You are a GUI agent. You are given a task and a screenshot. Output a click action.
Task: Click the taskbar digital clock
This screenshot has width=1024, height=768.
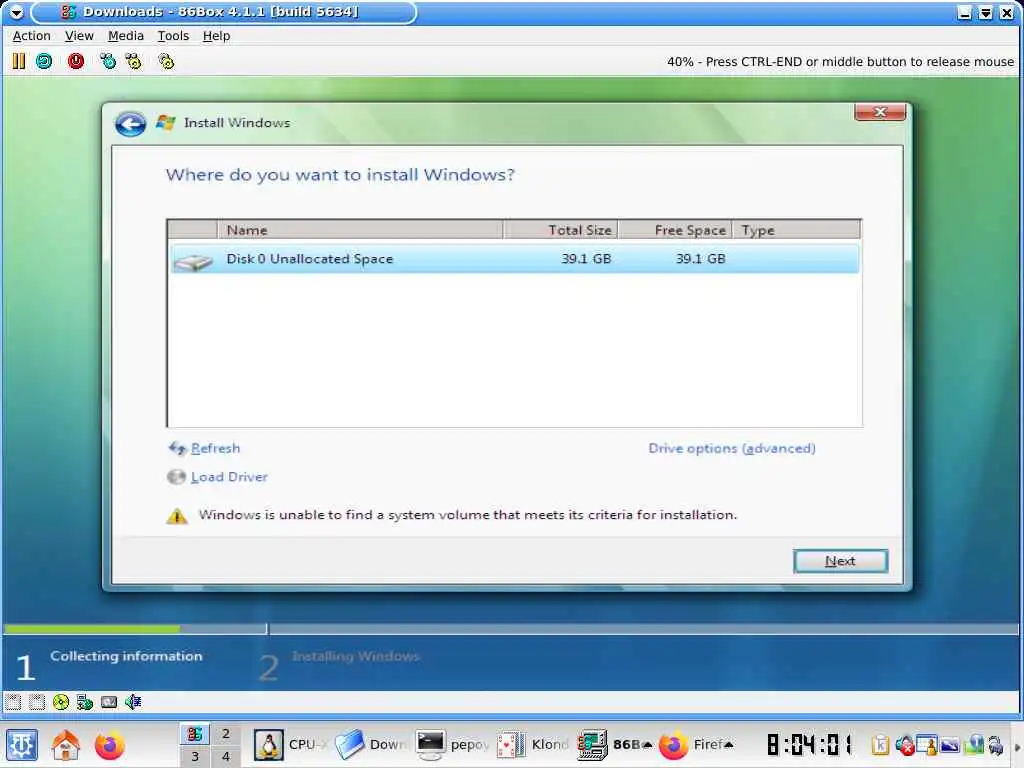(x=809, y=744)
